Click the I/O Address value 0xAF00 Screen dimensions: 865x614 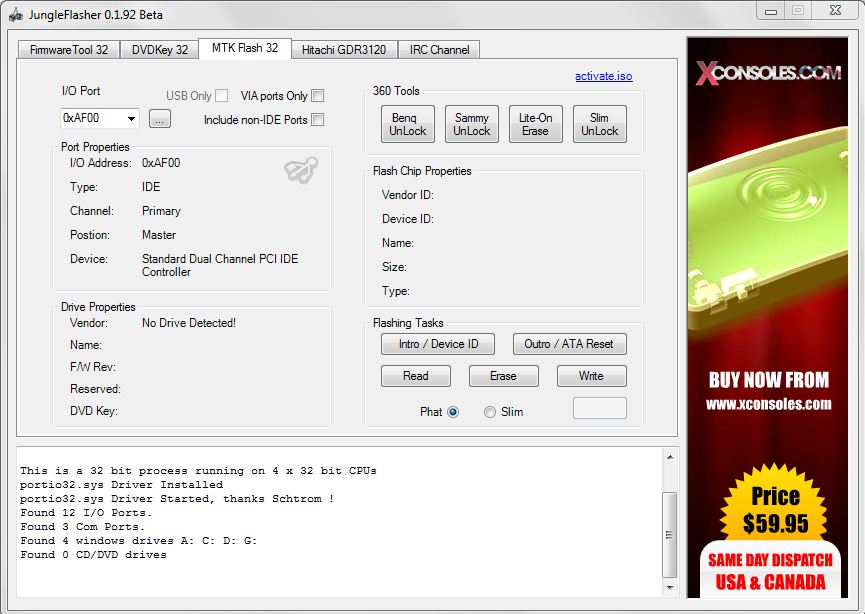pyautogui.click(x=161, y=163)
